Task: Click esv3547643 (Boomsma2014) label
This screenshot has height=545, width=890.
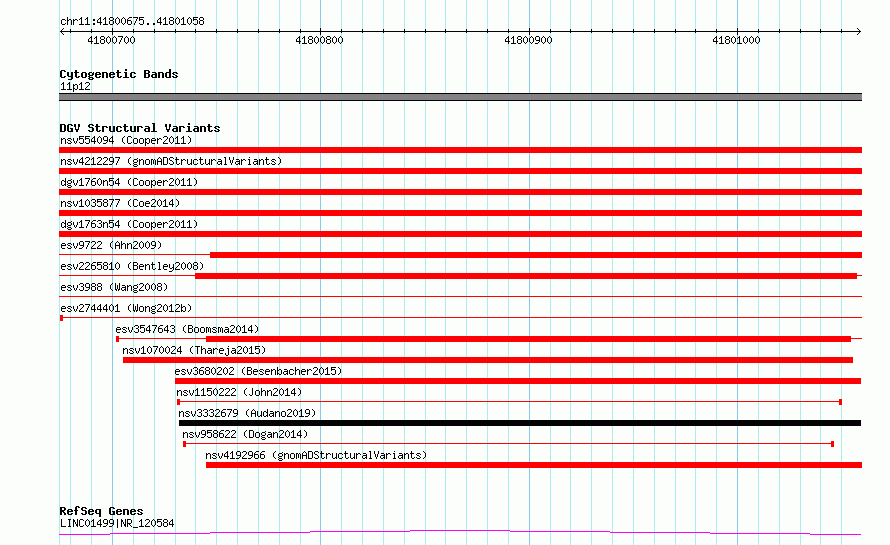Action: pos(187,329)
